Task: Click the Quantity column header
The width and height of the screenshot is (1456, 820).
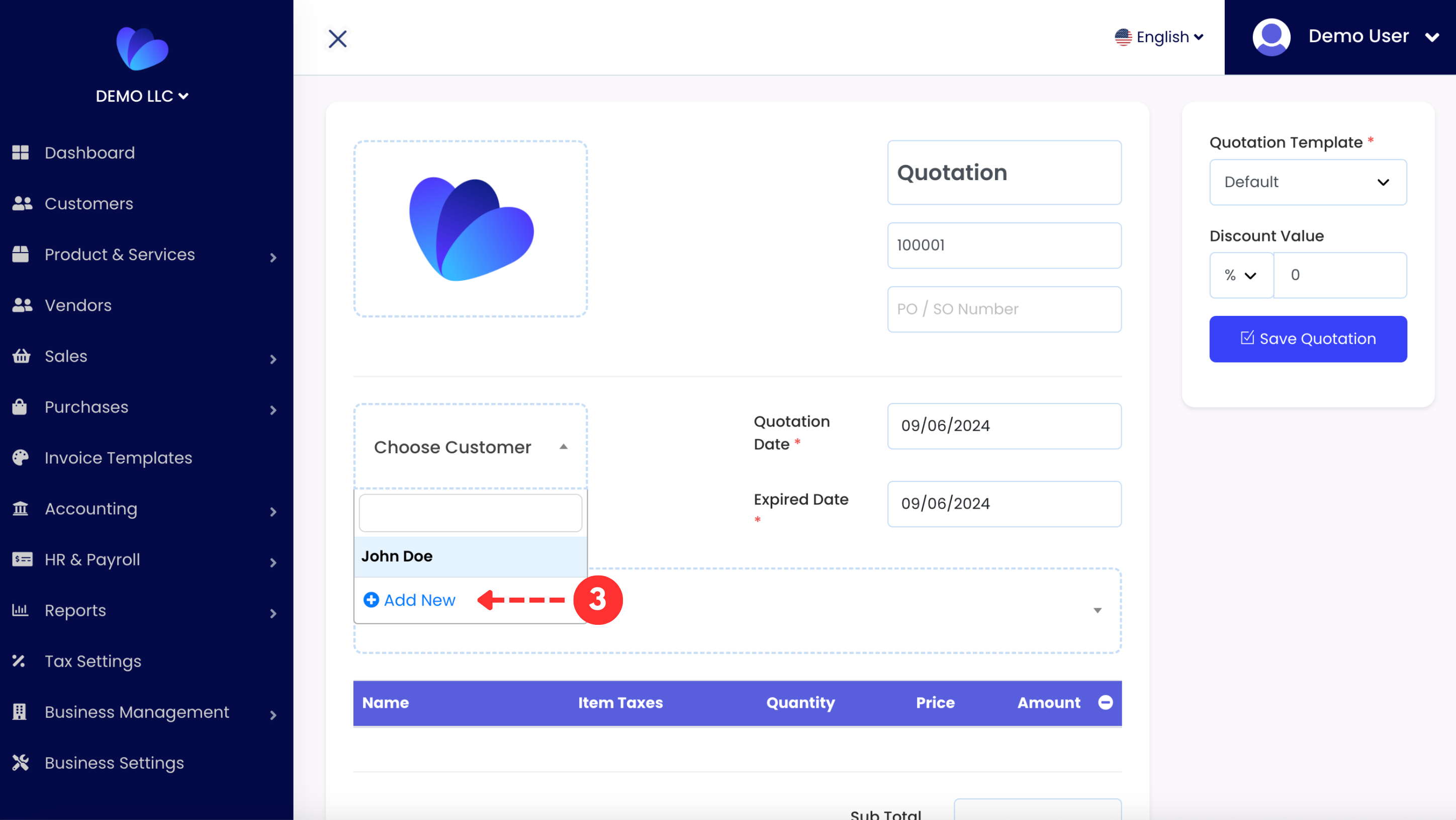Action: (800, 703)
